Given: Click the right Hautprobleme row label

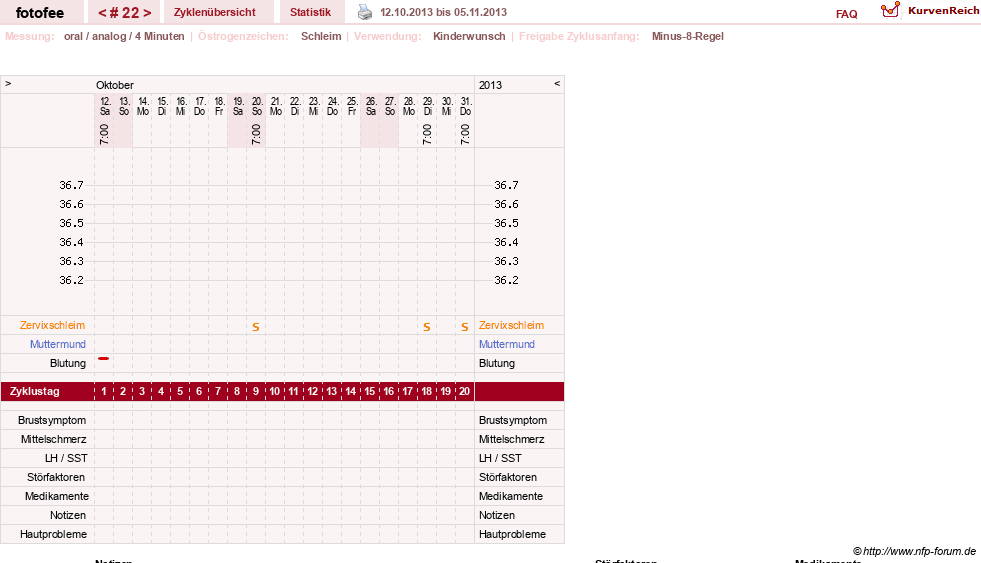Looking at the screenshot, I should [x=512, y=534].
